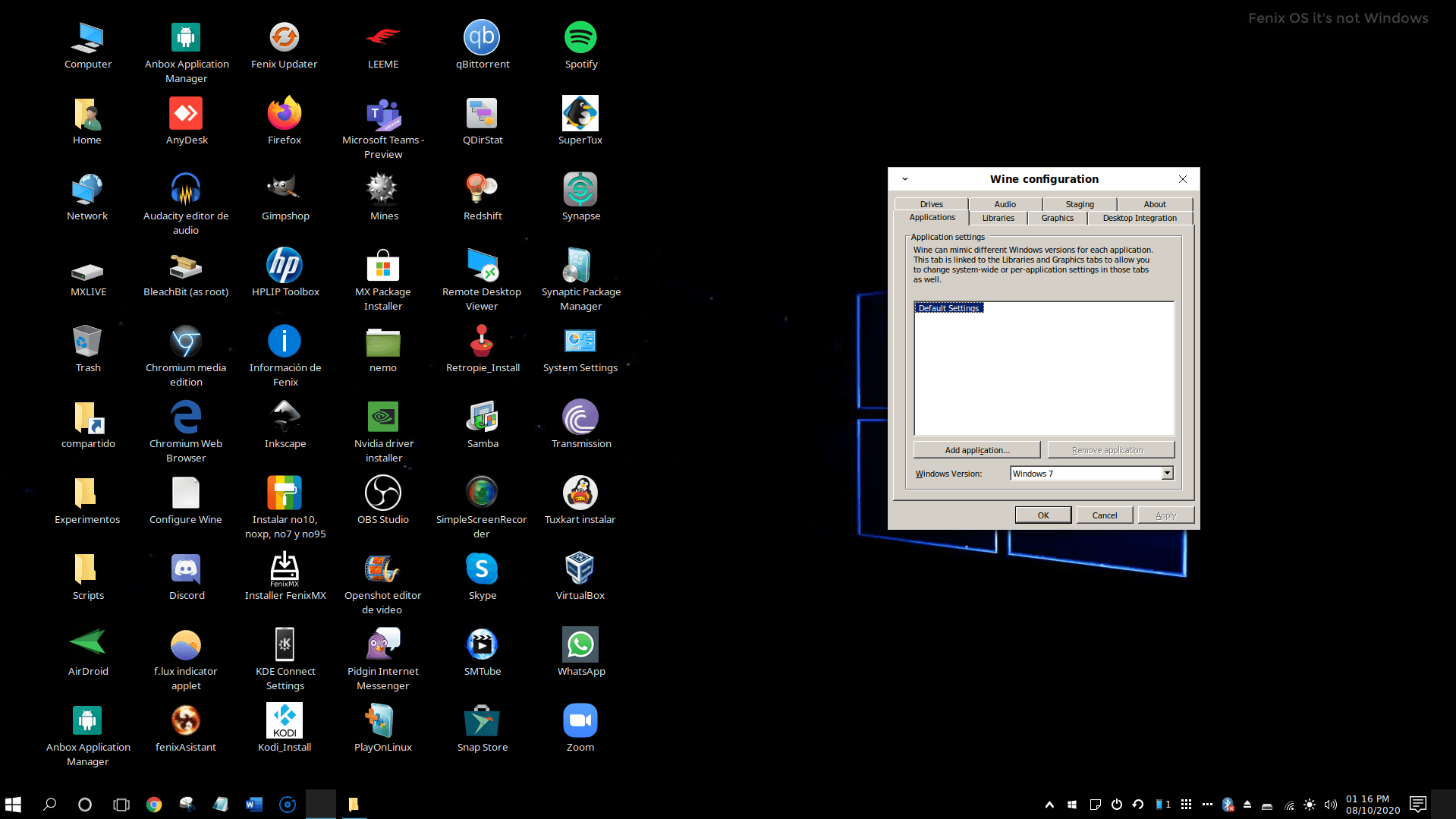
Task: Open the Start menu button
Action: [13, 805]
